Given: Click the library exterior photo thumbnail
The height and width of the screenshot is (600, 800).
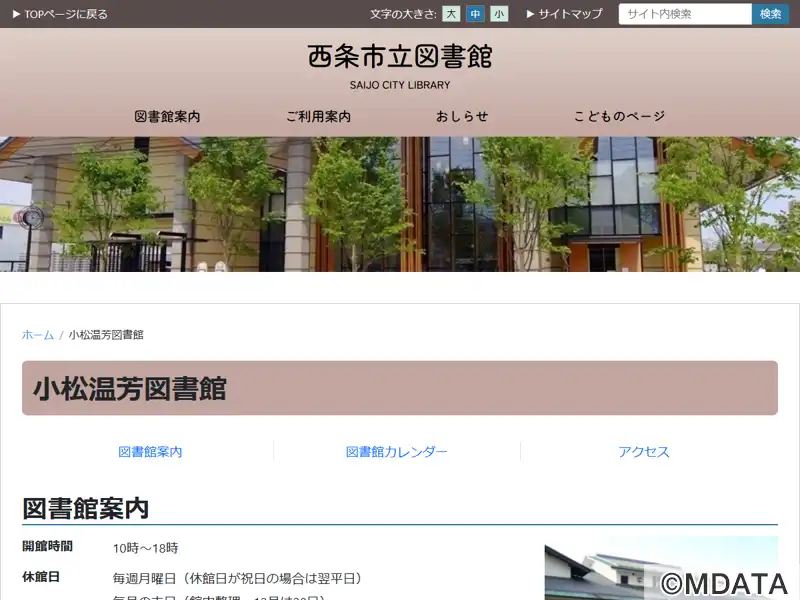Looking at the screenshot, I should (x=661, y=568).
